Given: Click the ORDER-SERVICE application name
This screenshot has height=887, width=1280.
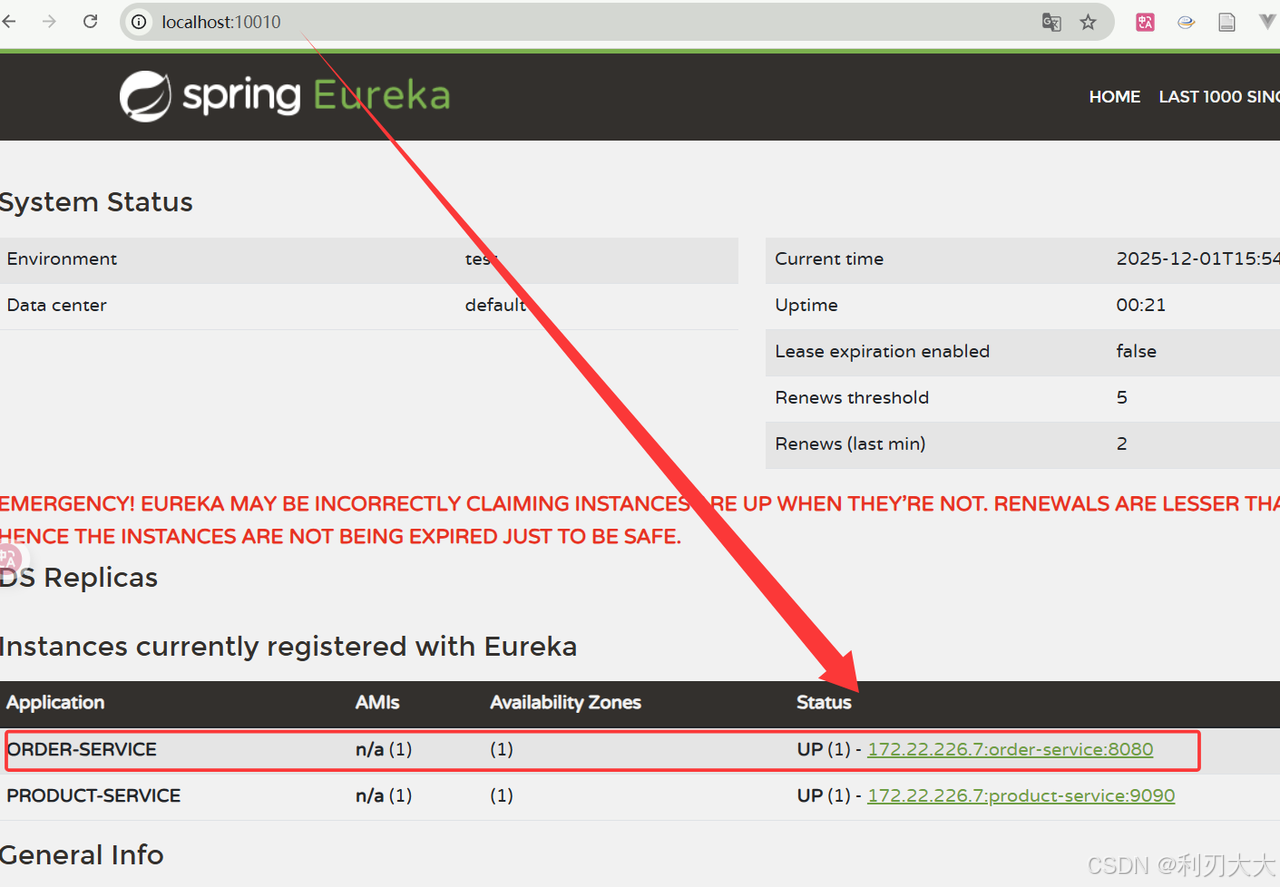Looking at the screenshot, I should click(x=82, y=749).
